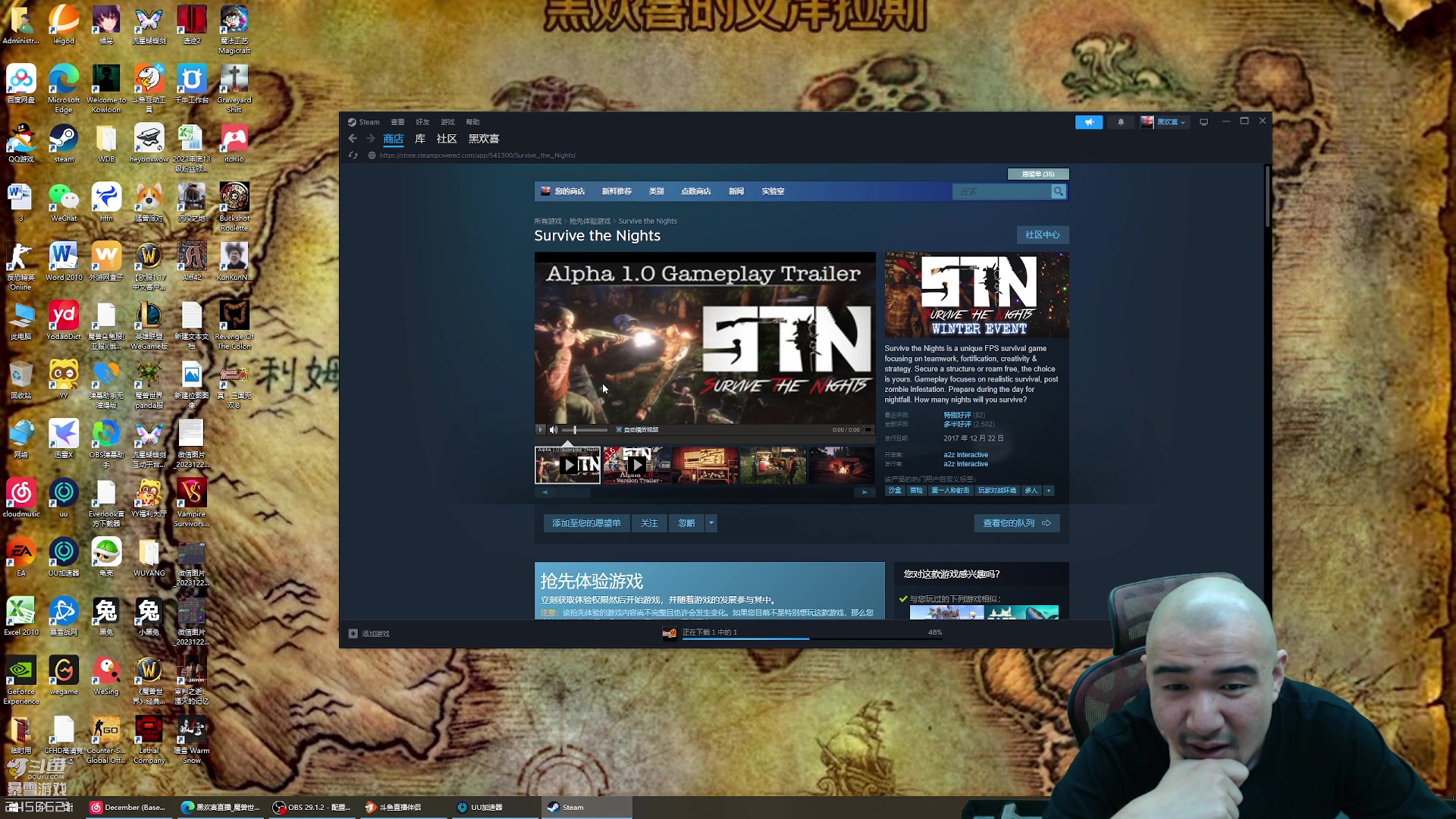Open the 黑欢喜 profile tab
Image resolution: width=1456 pixels, height=819 pixels.
point(484,139)
